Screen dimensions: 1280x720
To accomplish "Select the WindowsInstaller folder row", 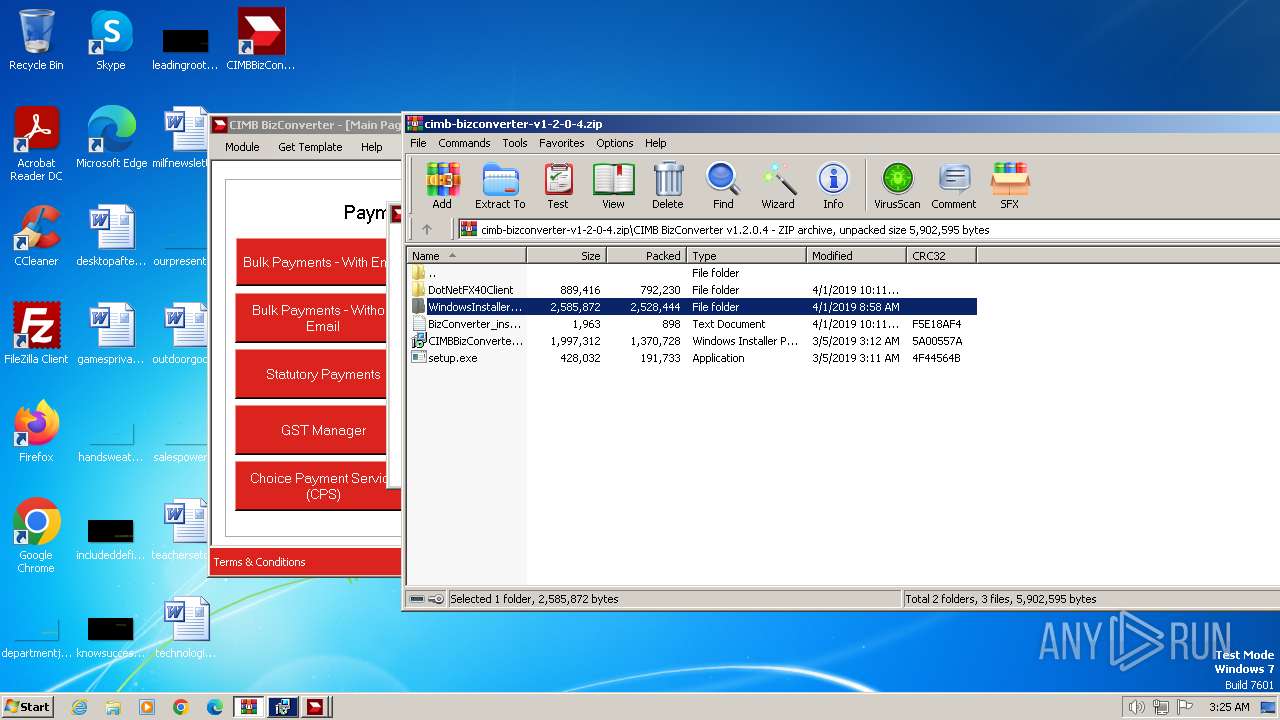I will [x=692, y=307].
